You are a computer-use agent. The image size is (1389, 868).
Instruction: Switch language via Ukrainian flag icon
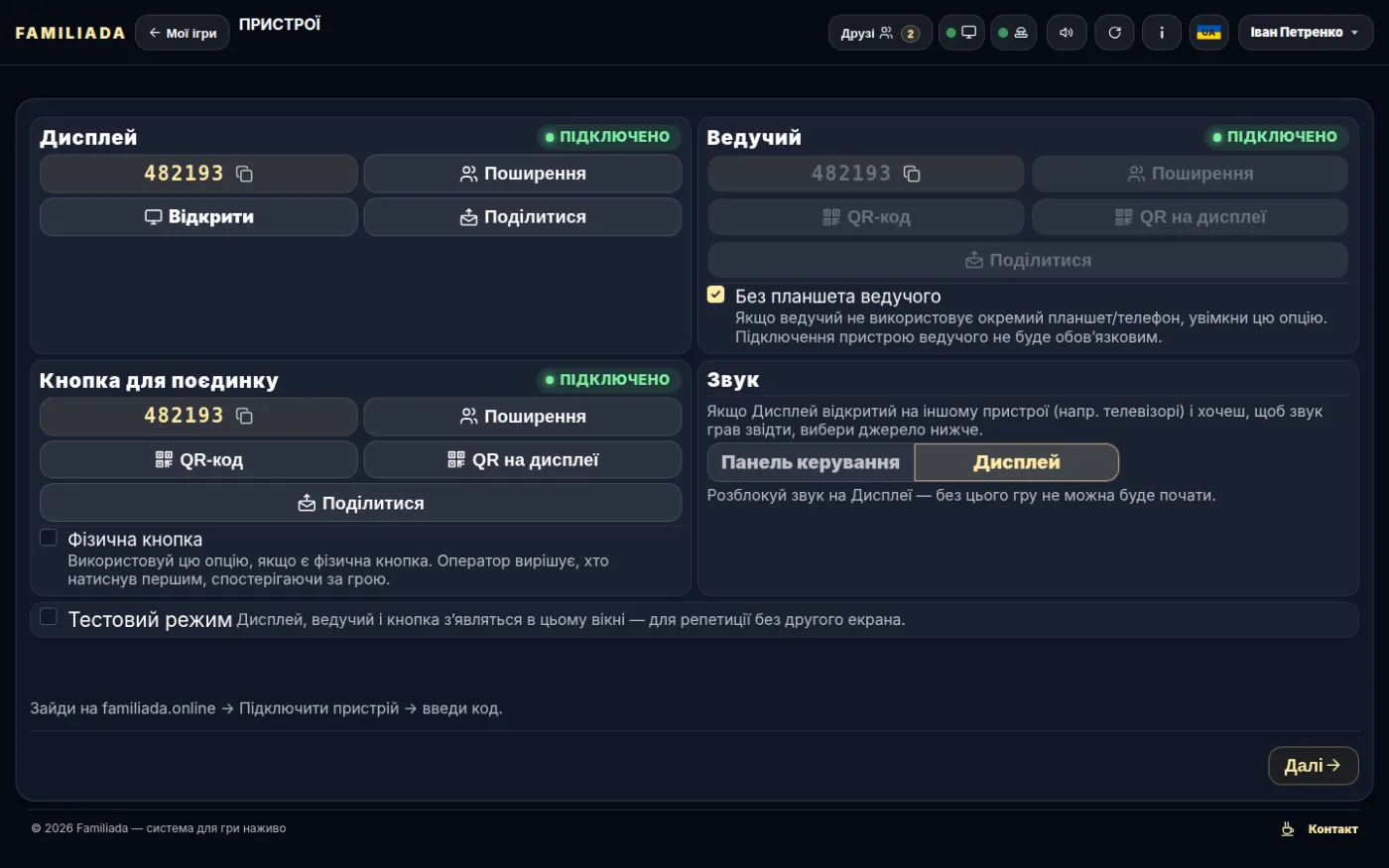click(x=1208, y=33)
